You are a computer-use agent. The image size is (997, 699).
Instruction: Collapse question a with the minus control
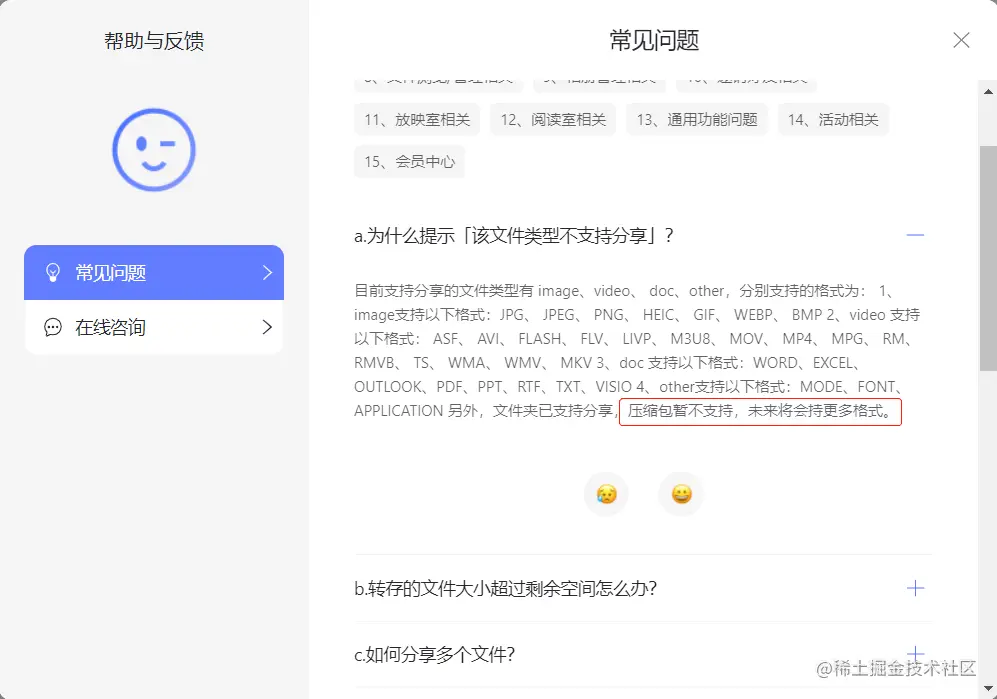915,234
